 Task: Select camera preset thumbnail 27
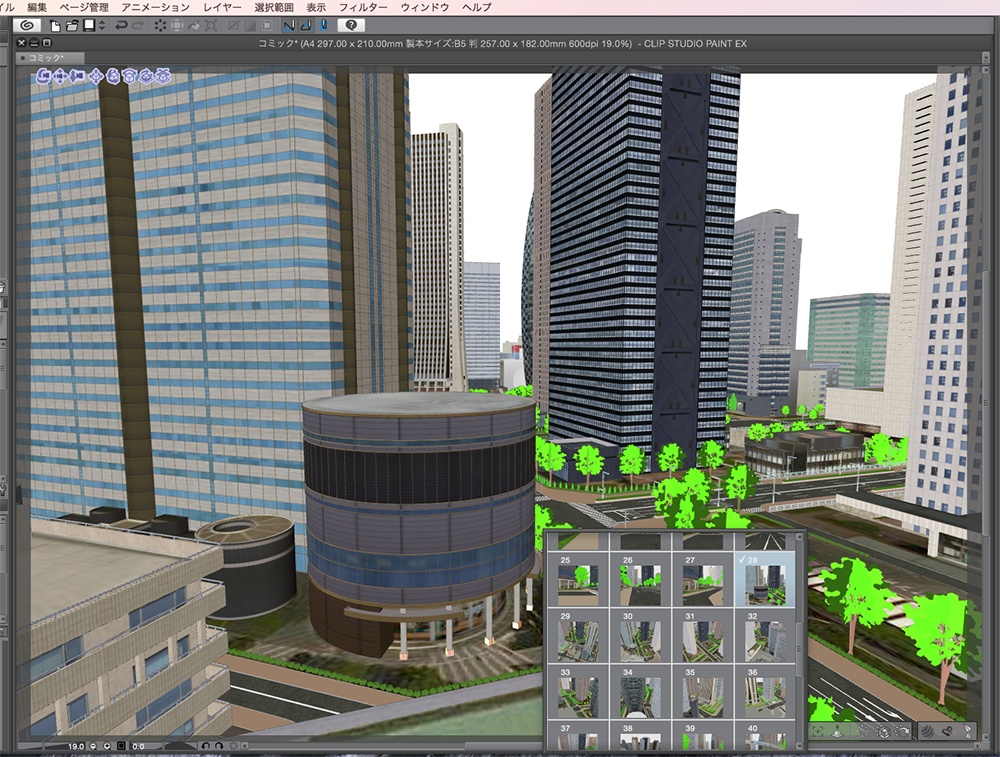702,580
